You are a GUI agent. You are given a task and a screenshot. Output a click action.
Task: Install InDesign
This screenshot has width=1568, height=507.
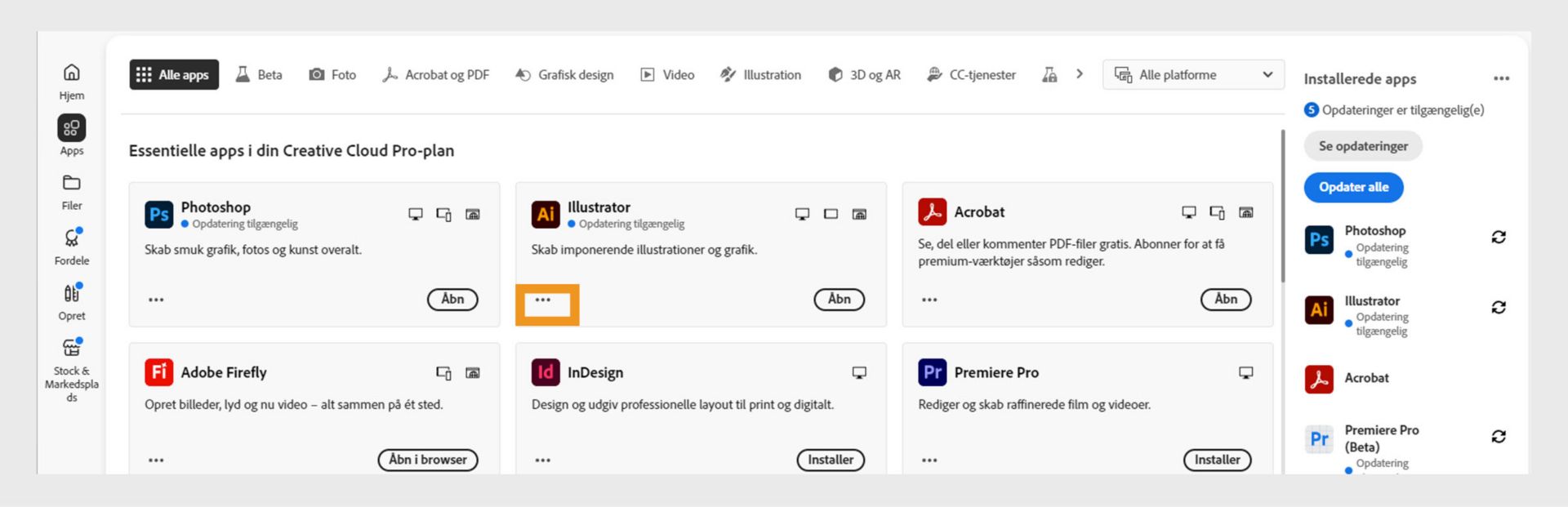[831, 460]
